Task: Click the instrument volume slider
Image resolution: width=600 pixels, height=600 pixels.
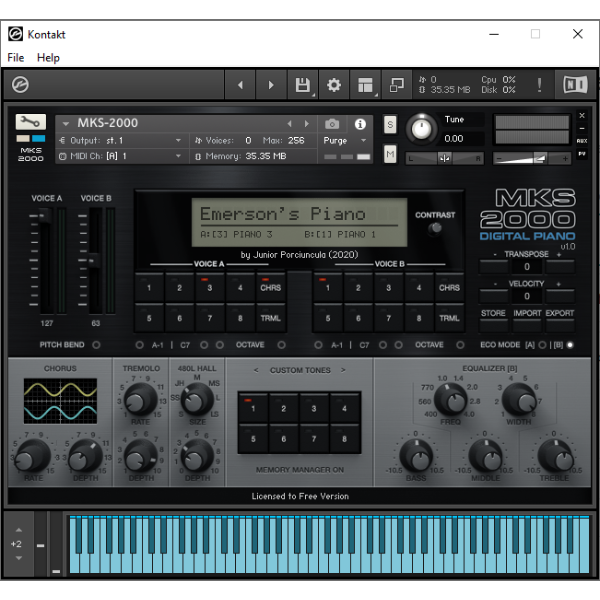Action: click(x=532, y=158)
